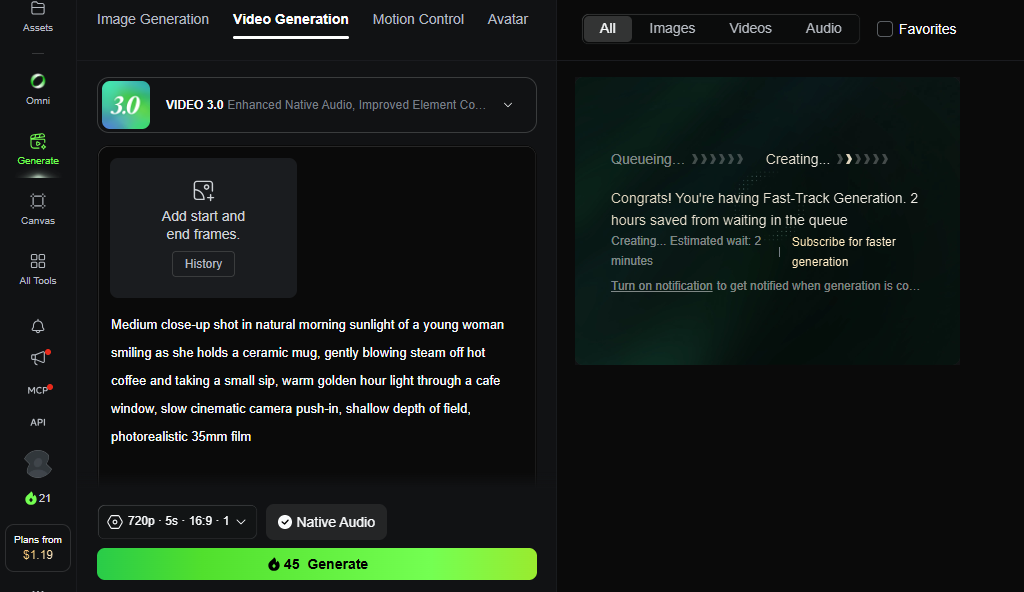Click the Creating progress indicator
Viewport: 1024px width, 592px height.
pos(827,159)
